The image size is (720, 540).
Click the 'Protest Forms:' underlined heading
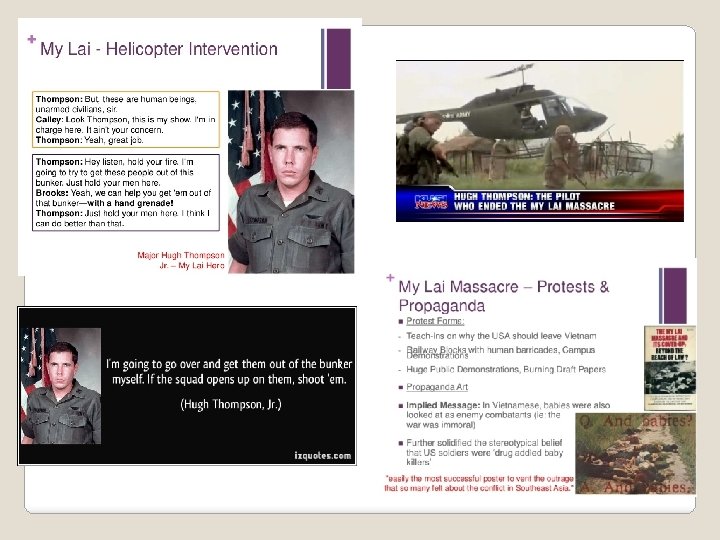click(435, 321)
